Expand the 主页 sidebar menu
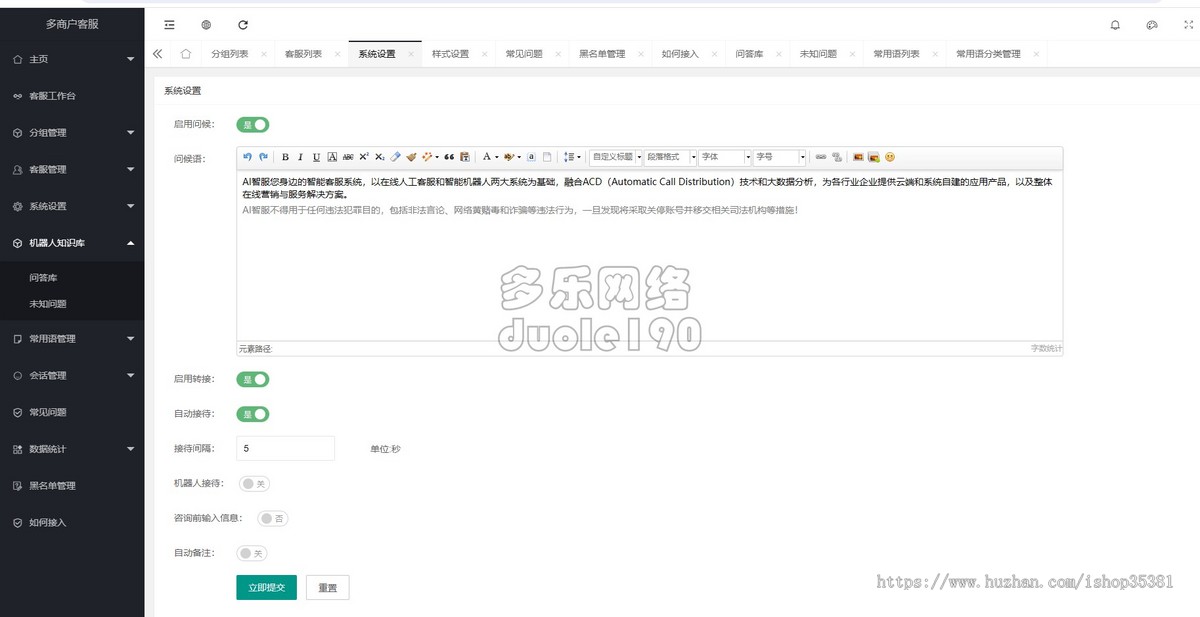This screenshot has height=617, width=1200. [x=72, y=60]
